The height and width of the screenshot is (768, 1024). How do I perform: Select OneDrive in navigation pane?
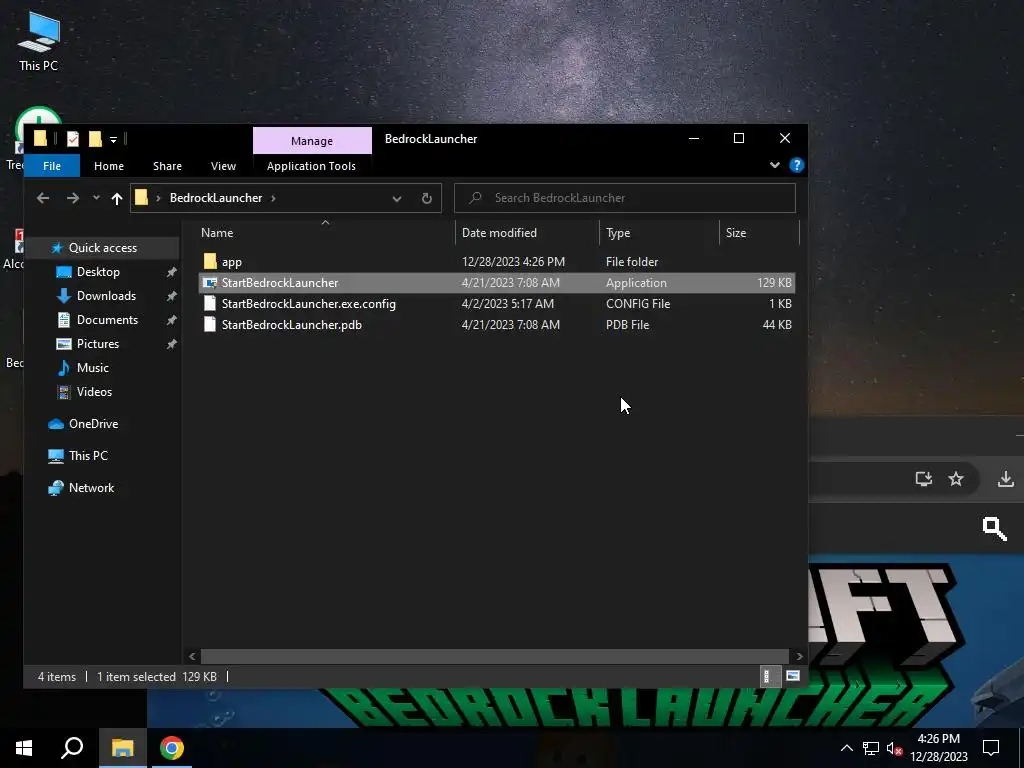[x=93, y=424]
